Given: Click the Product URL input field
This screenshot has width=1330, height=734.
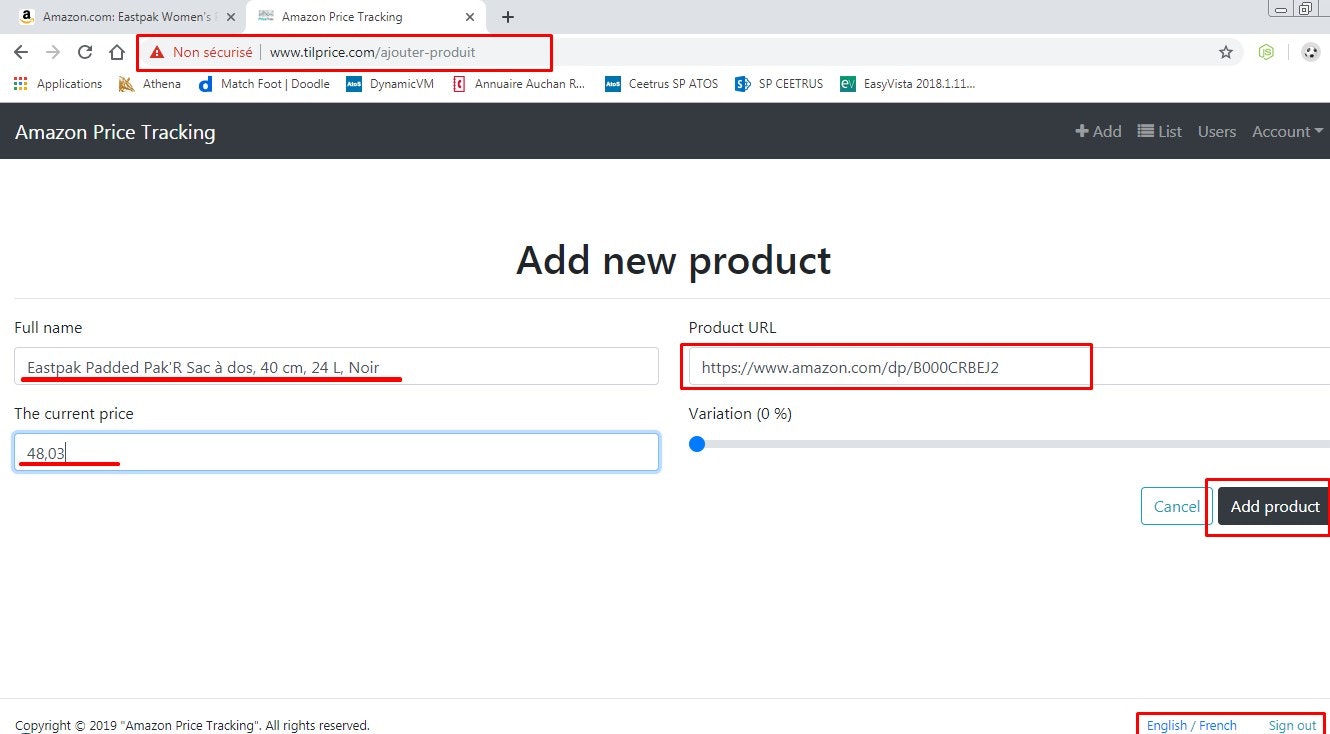Looking at the screenshot, I should pos(1009,366).
